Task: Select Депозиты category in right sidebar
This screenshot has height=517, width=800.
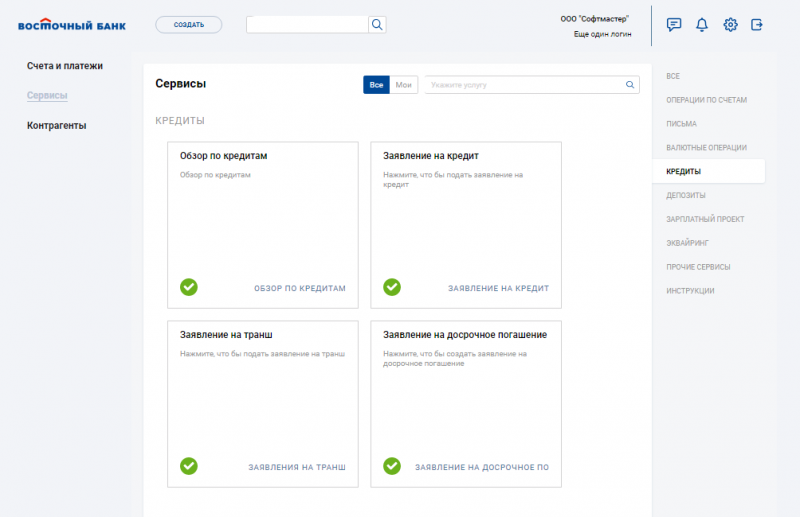Action: click(x=686, y=195)
